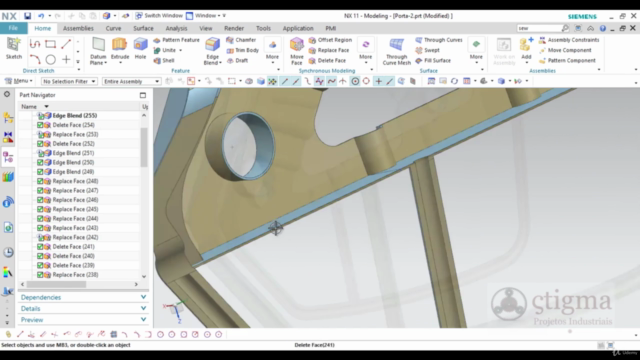This screenshot has height=360, width=640.
Task: Select the Datum Plane tool
Action: coord(98,51)
